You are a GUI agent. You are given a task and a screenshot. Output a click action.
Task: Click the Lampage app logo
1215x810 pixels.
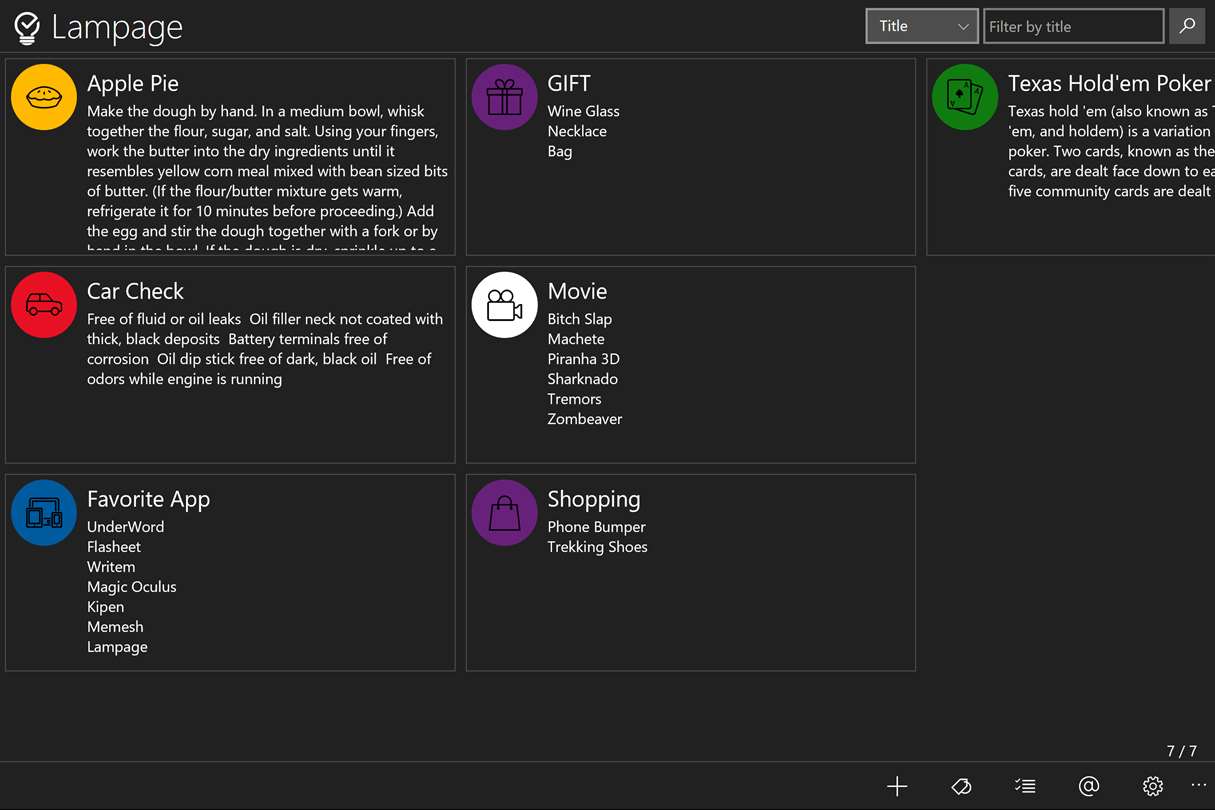point(27,28)
